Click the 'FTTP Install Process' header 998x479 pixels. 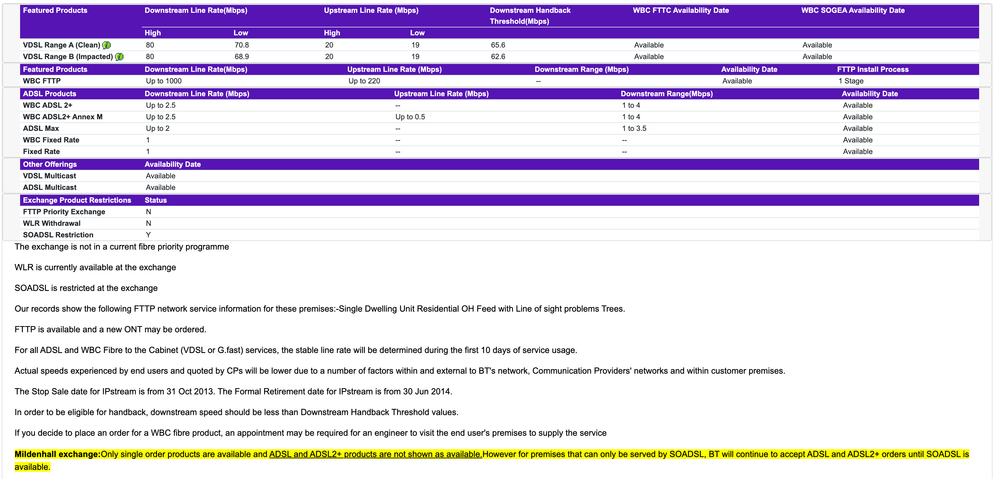[873, 69]
